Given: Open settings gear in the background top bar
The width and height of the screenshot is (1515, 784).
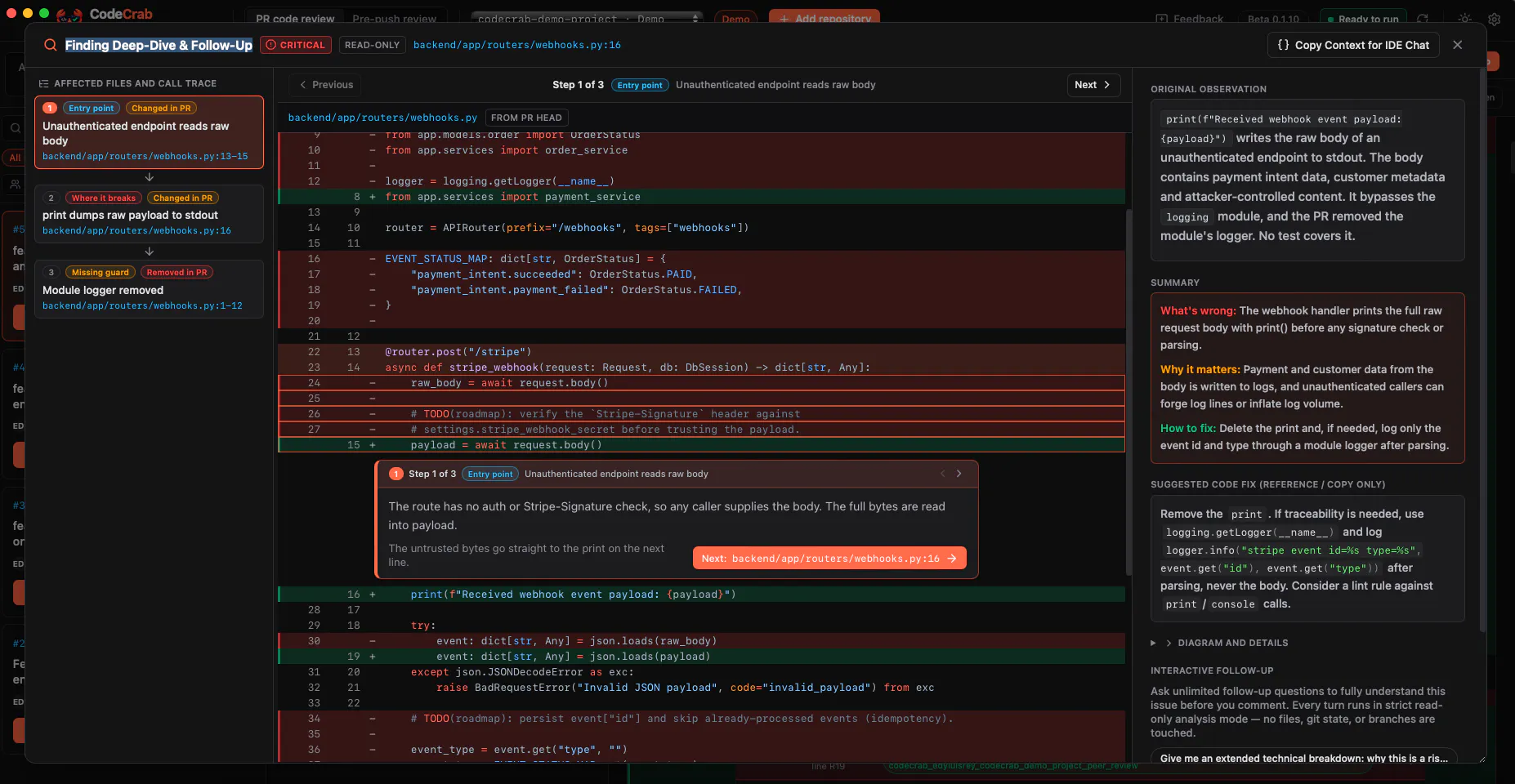Looking at the screenshot, I should click(1495, 19).
